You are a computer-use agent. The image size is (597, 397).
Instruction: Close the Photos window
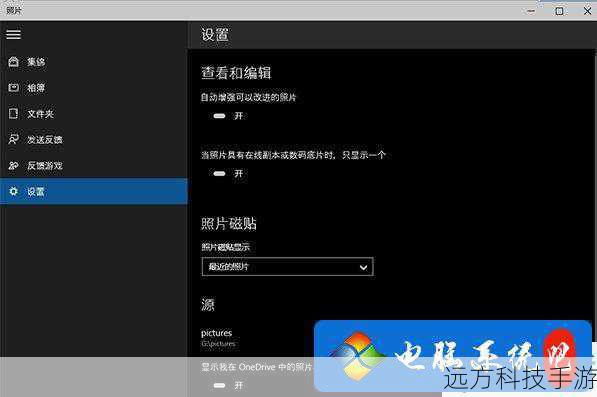pyautogui.click(x=587, y=11)
